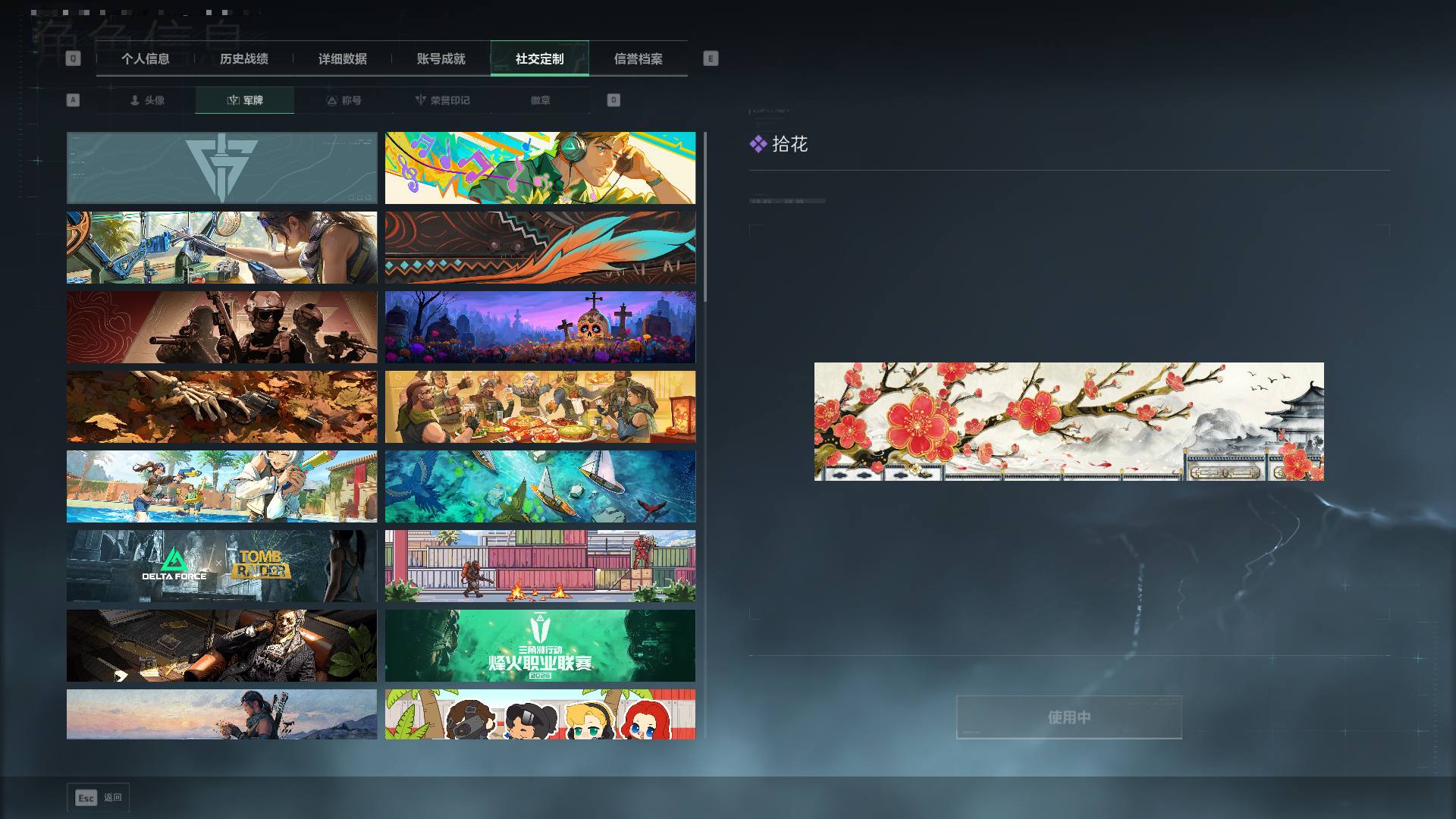
Task: Choose the skull masked man desk dog tag
Action: pos(221,646)
